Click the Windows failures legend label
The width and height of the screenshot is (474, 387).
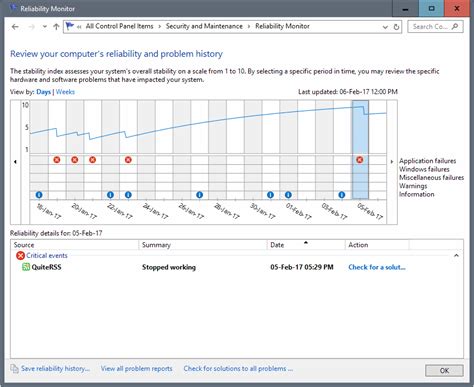[424, 169]
